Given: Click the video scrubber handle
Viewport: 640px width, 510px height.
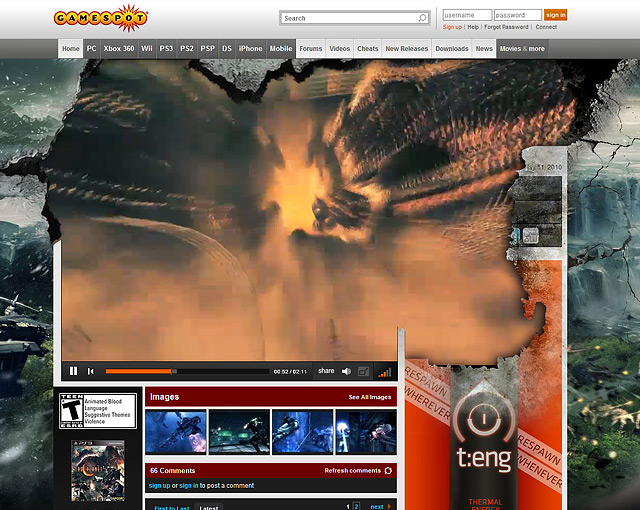Looking at the screenshot, I should [x=174, y=371].
